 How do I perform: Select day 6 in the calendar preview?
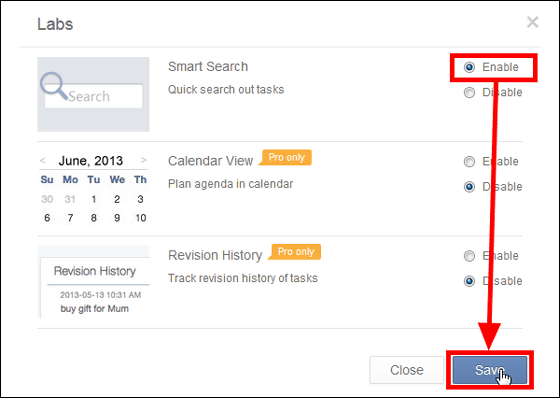tap(47, 218)
